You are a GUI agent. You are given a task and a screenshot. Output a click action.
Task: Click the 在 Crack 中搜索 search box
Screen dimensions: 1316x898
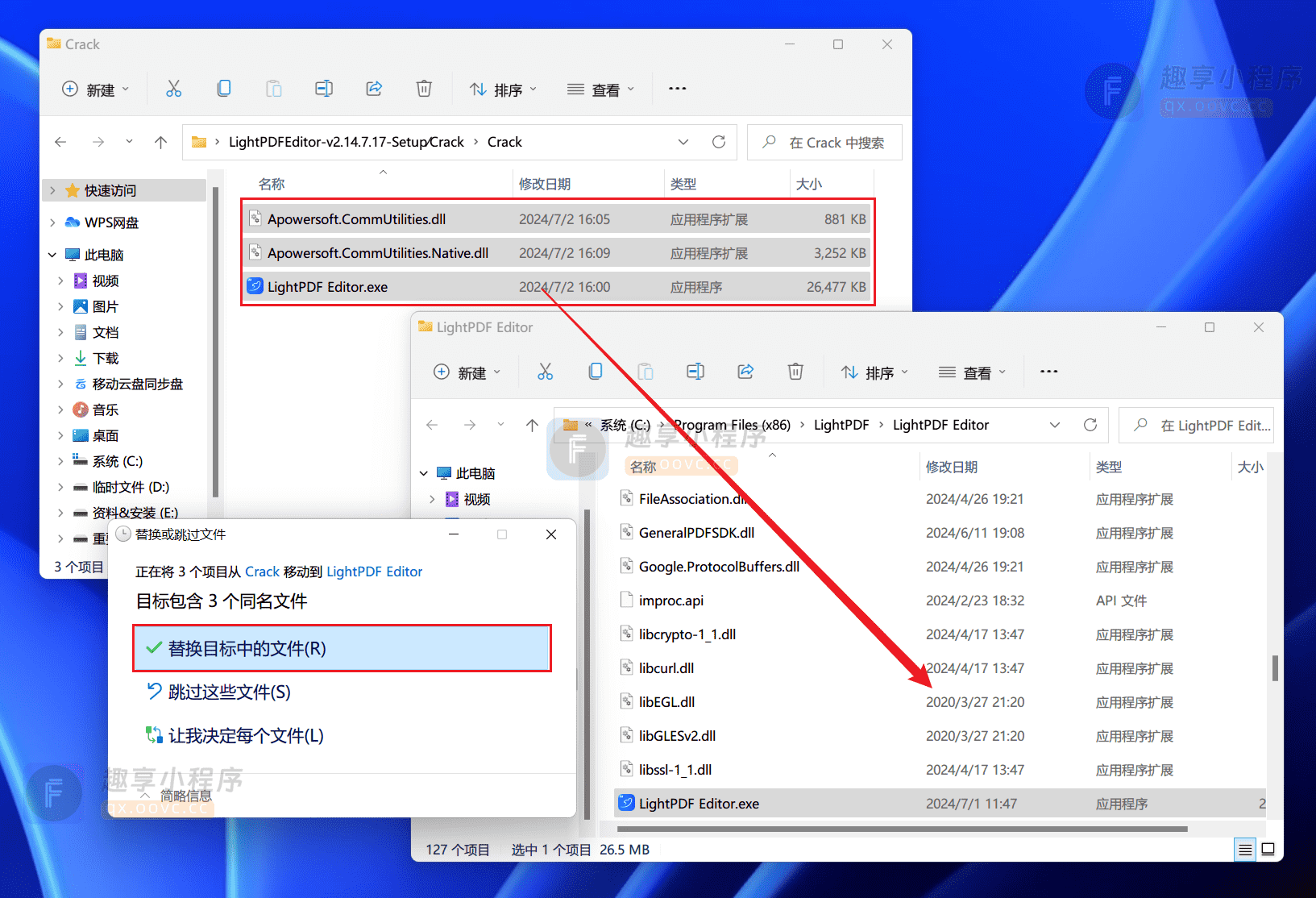click(x=824, y=142)
